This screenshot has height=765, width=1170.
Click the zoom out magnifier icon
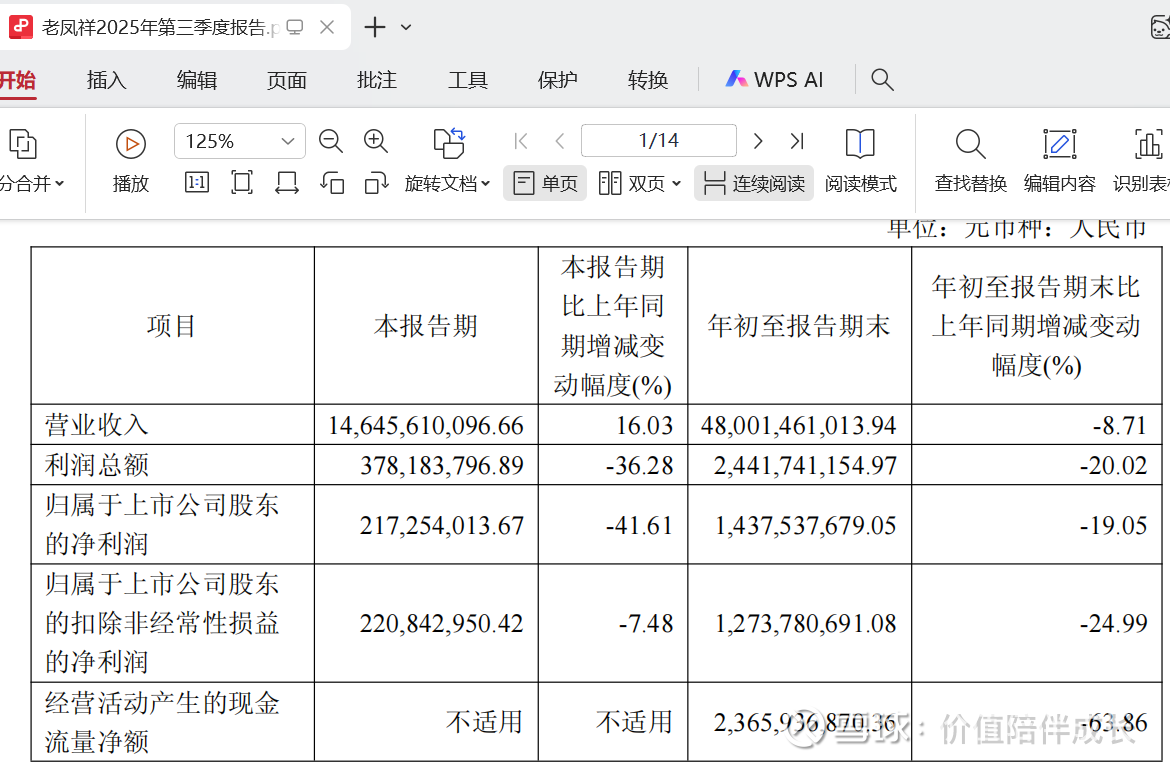coord(331,141)
